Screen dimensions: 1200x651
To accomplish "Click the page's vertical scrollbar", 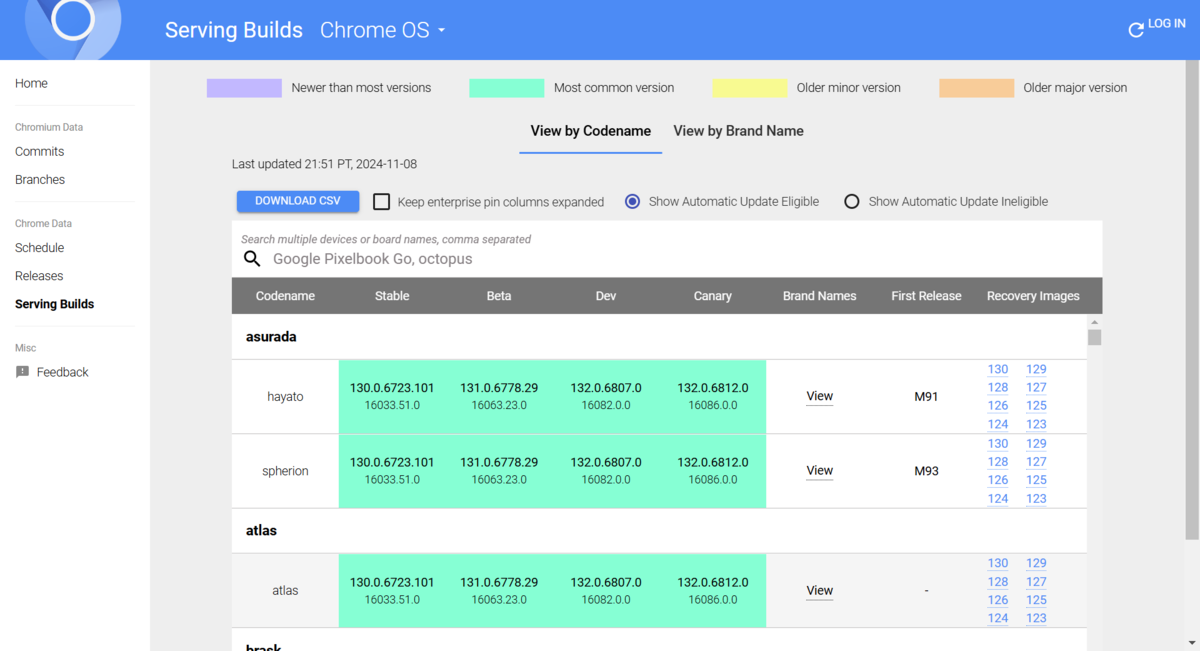I will click(1191, 300).
